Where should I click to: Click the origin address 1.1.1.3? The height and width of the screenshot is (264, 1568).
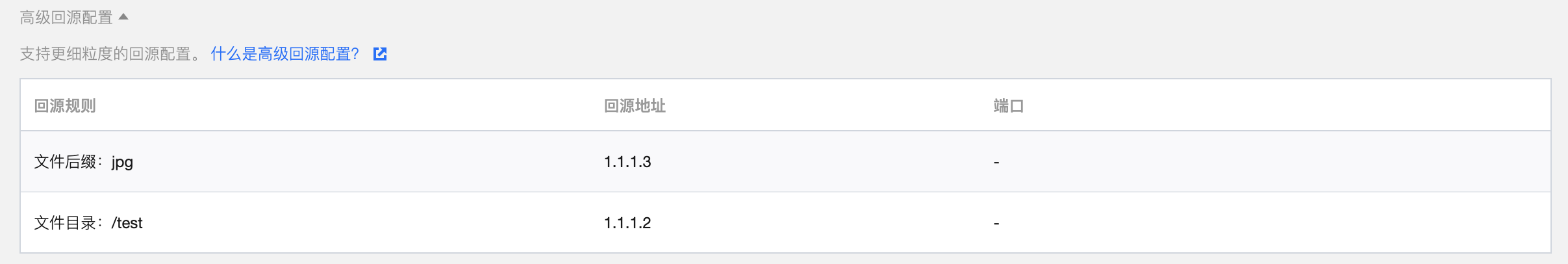[627, 162]
